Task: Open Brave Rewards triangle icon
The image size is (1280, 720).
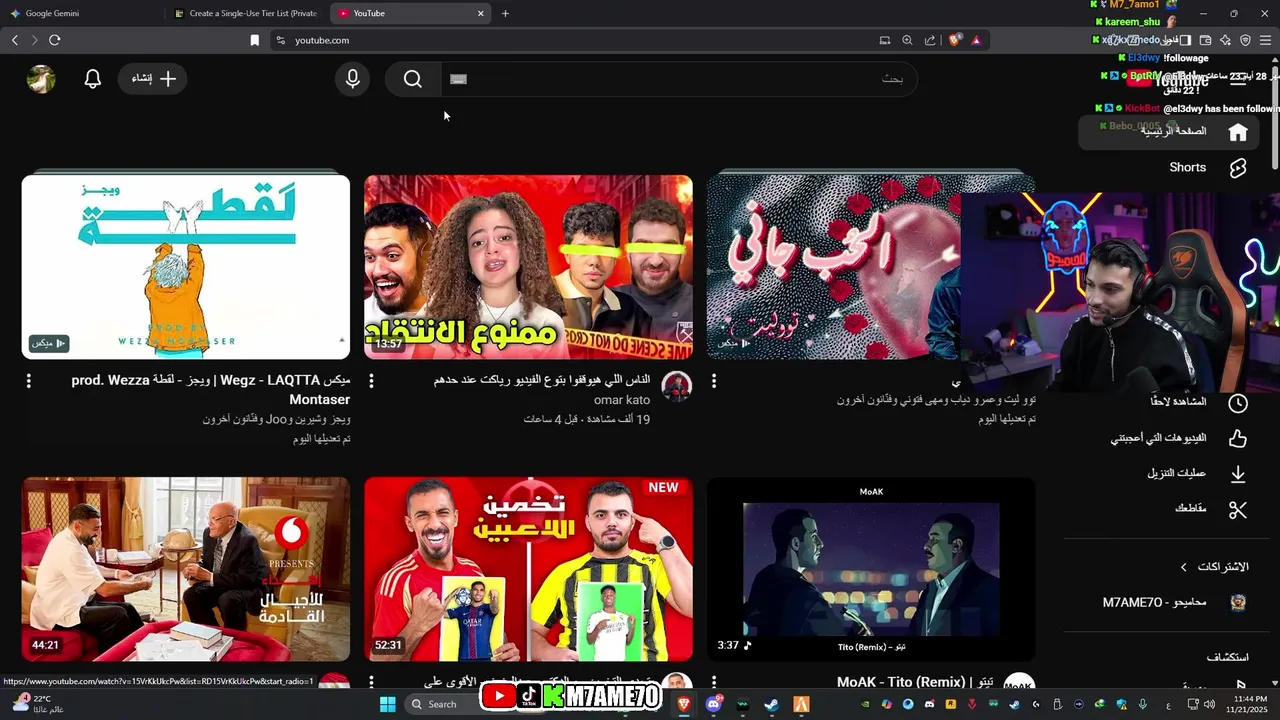Action: coord(976,40)
